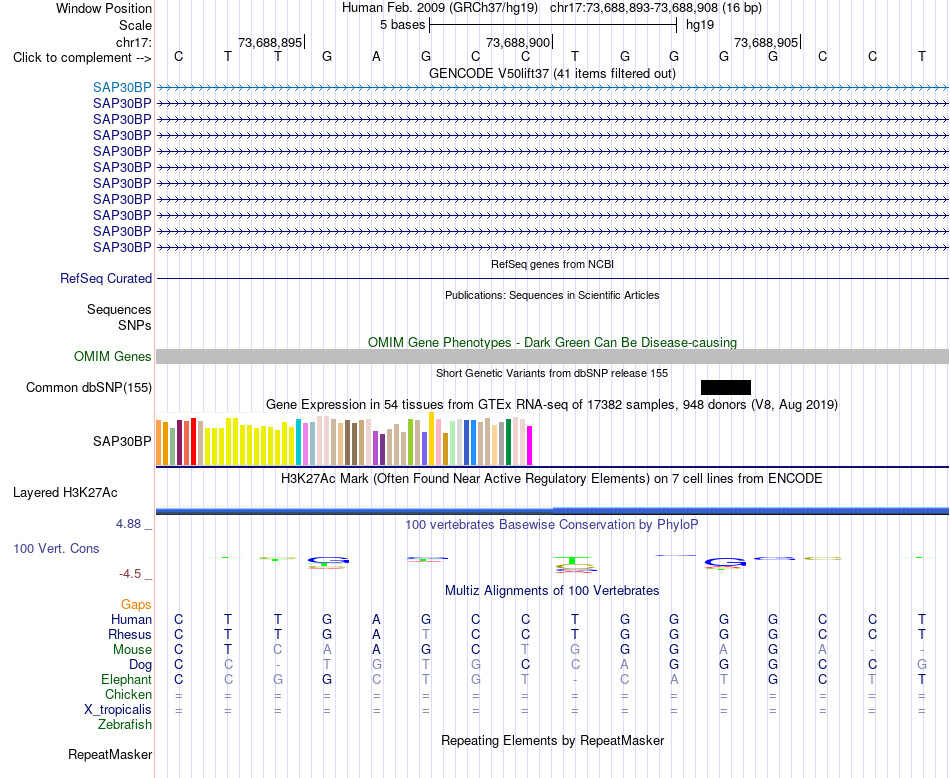950x778 pixels.
Task: Click the GTEx Gene Expression track title
Action: click(x=552, y=404)
